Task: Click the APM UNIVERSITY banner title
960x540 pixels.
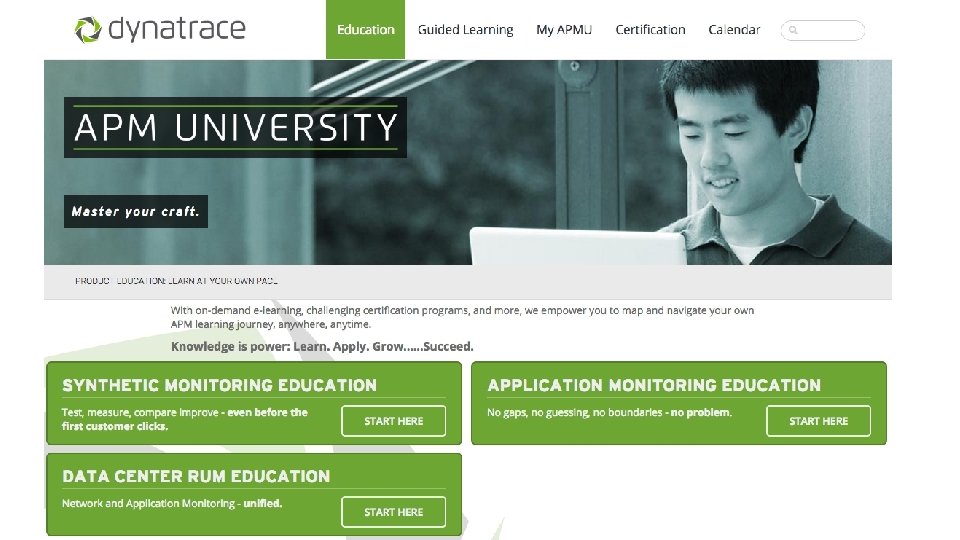Action: coord(236,127)
